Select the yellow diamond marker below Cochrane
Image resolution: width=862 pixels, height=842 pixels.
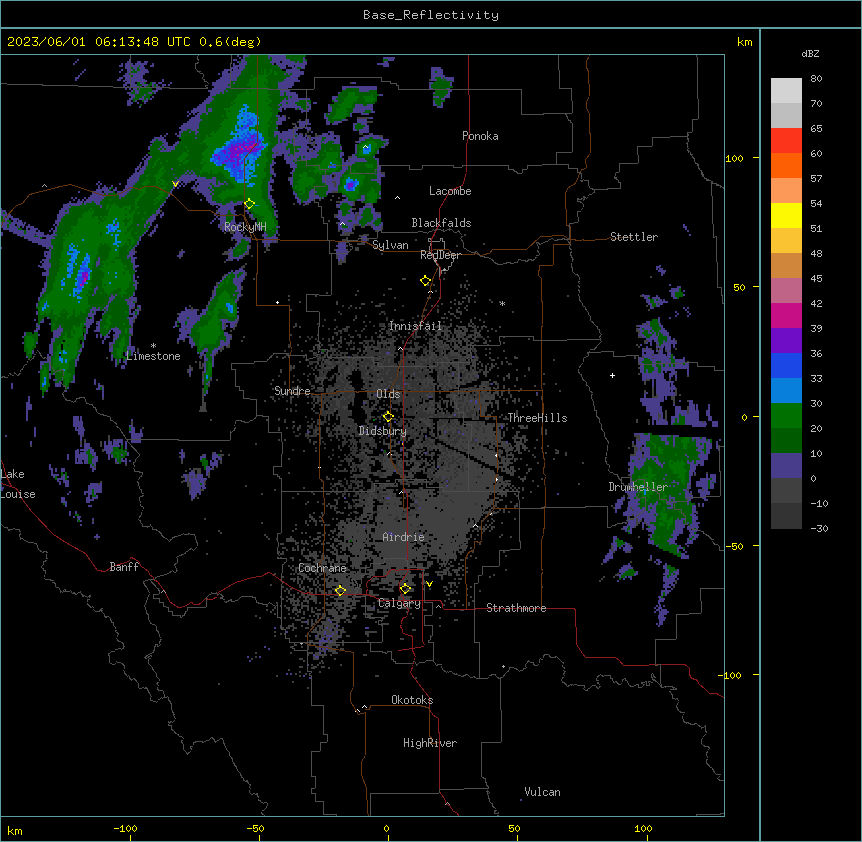[340, 590]
